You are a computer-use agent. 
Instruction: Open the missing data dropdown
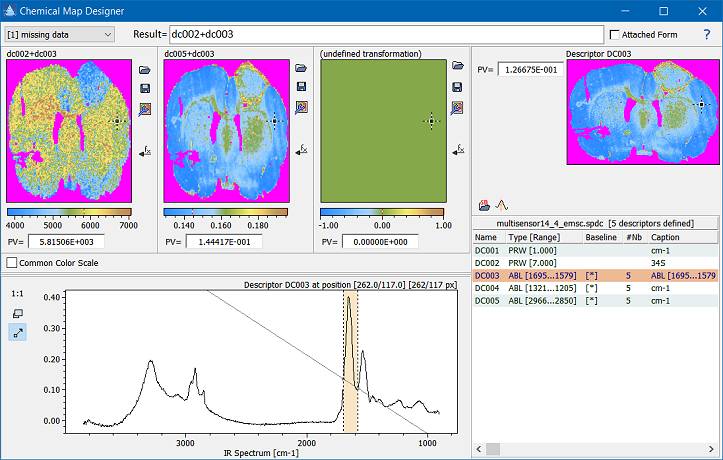pyautogui.click(x=59, y=34)
